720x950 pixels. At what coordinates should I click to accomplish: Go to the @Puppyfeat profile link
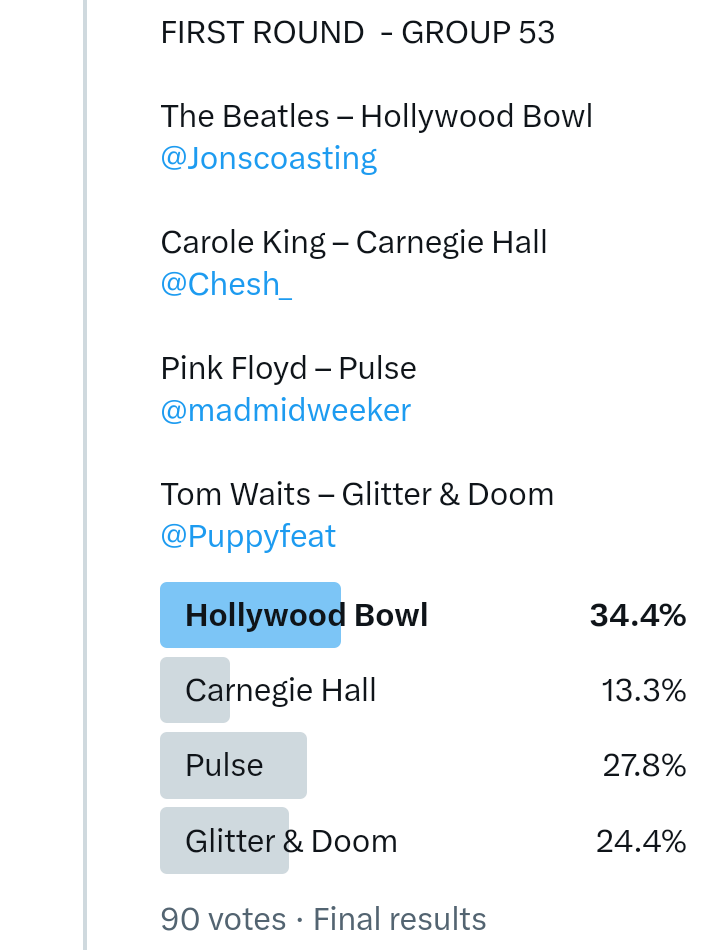pos(248,536)
